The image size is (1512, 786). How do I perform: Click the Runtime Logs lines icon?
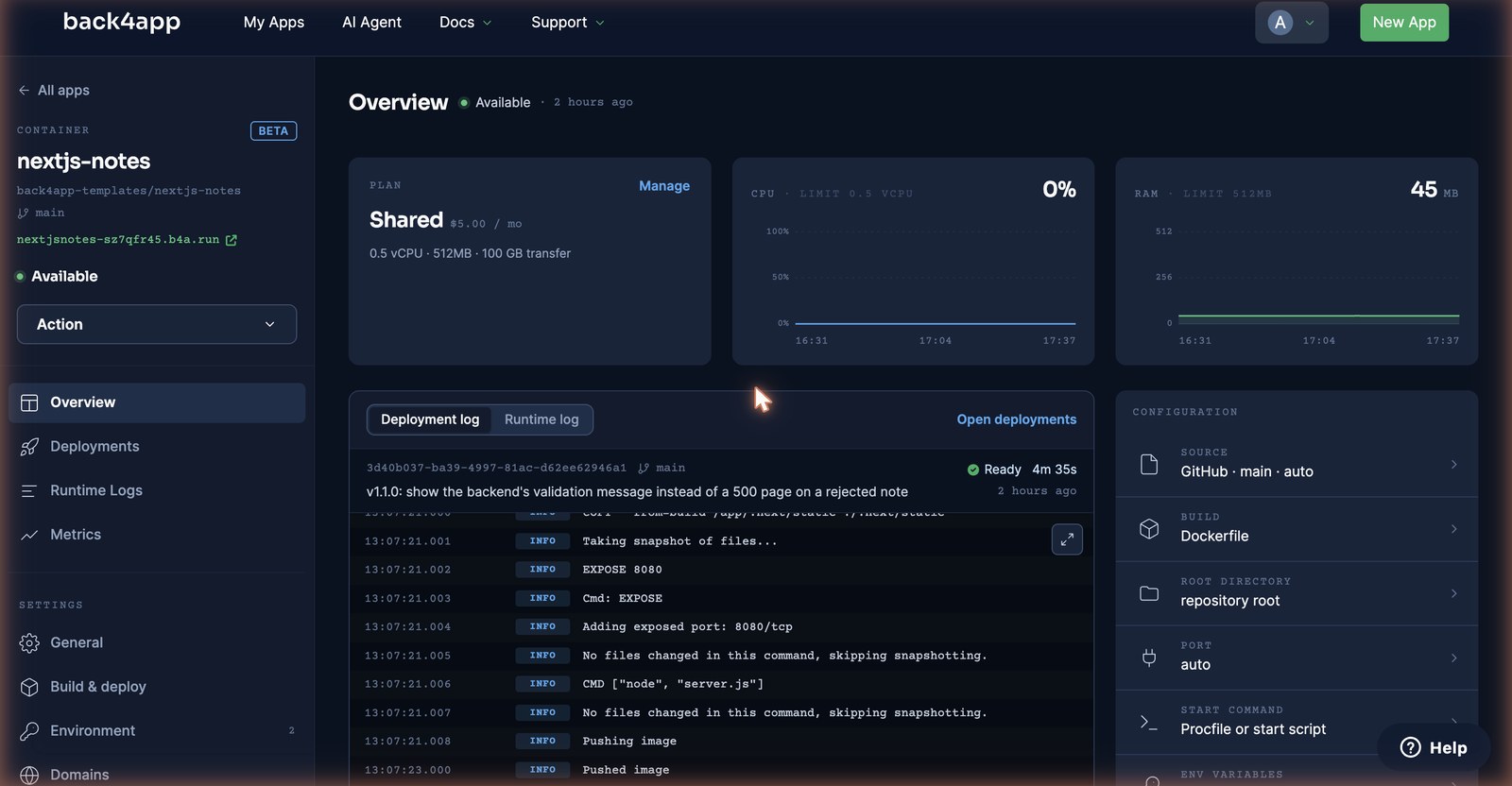[x=29, y=491]
